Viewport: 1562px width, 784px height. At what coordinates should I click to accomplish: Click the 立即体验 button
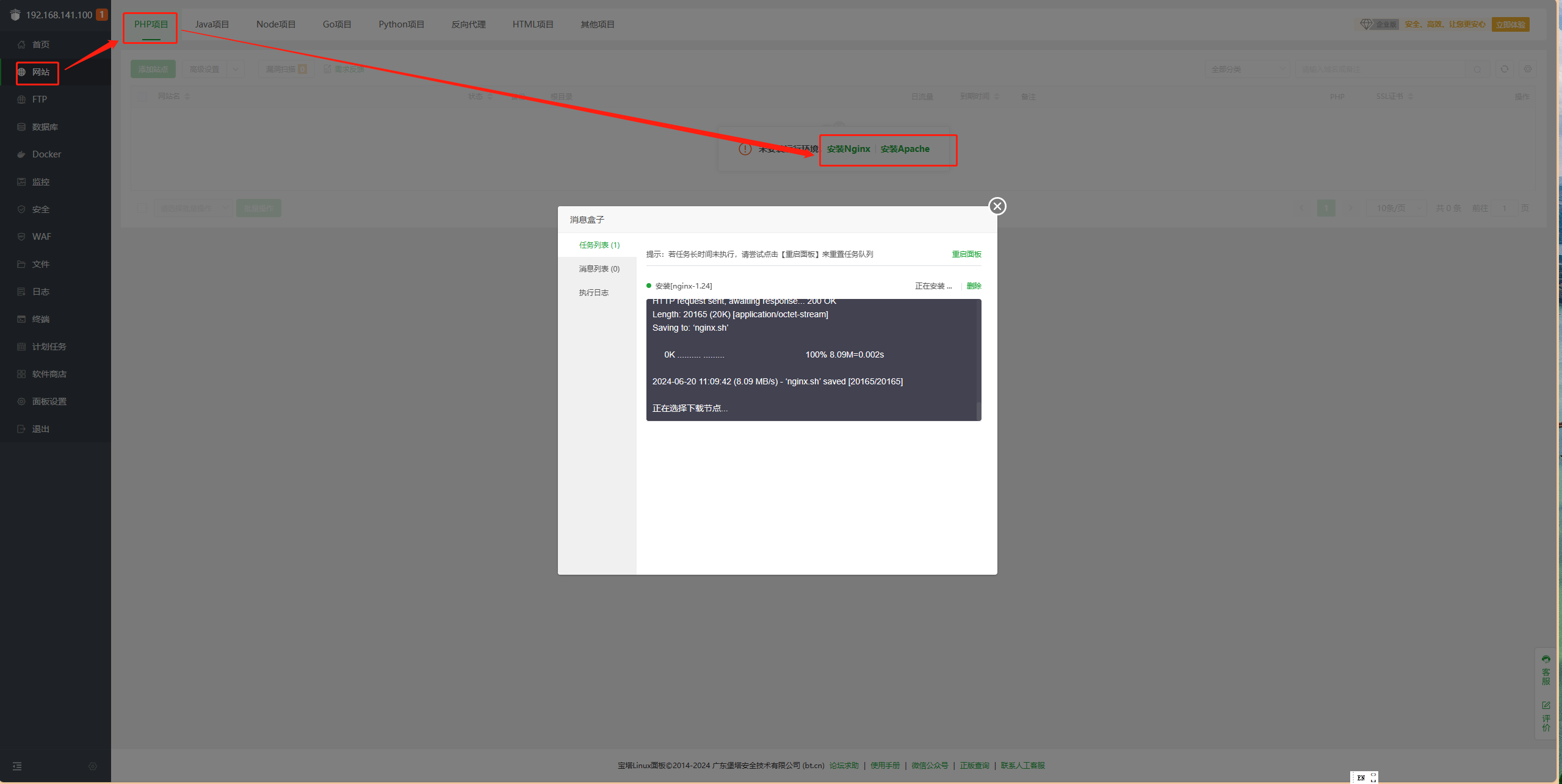pos(1510,24)
